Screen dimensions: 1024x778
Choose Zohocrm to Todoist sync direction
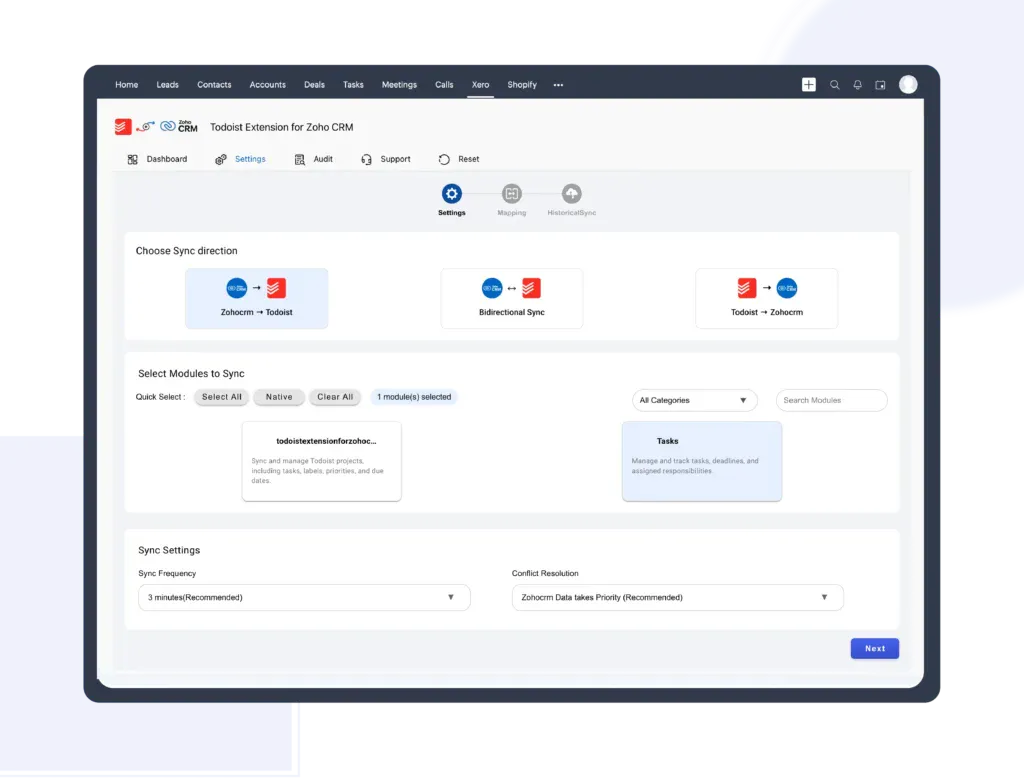257,299
